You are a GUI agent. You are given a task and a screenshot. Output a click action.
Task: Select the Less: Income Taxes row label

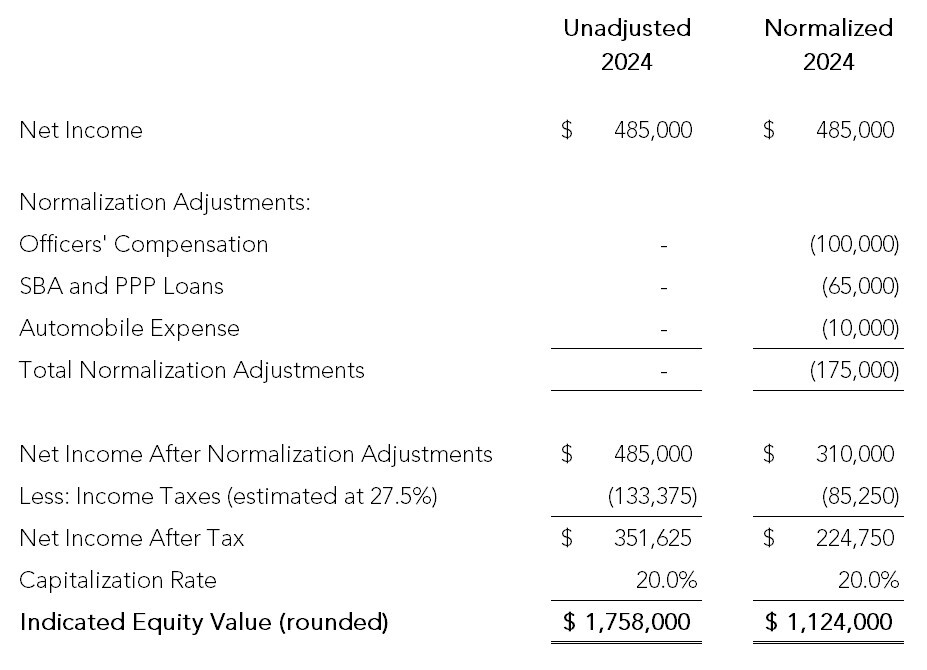[x=228, y=496]
